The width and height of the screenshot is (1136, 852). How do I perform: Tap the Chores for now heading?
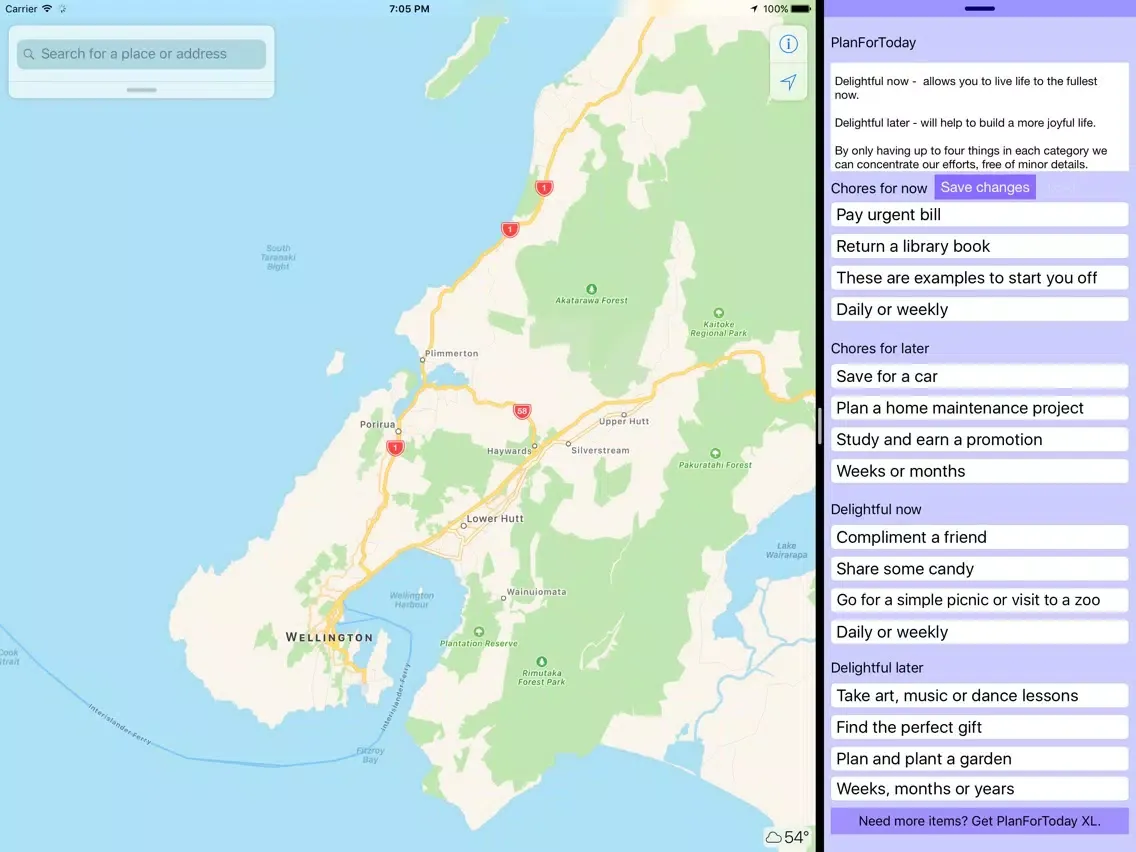pos(879,188)
